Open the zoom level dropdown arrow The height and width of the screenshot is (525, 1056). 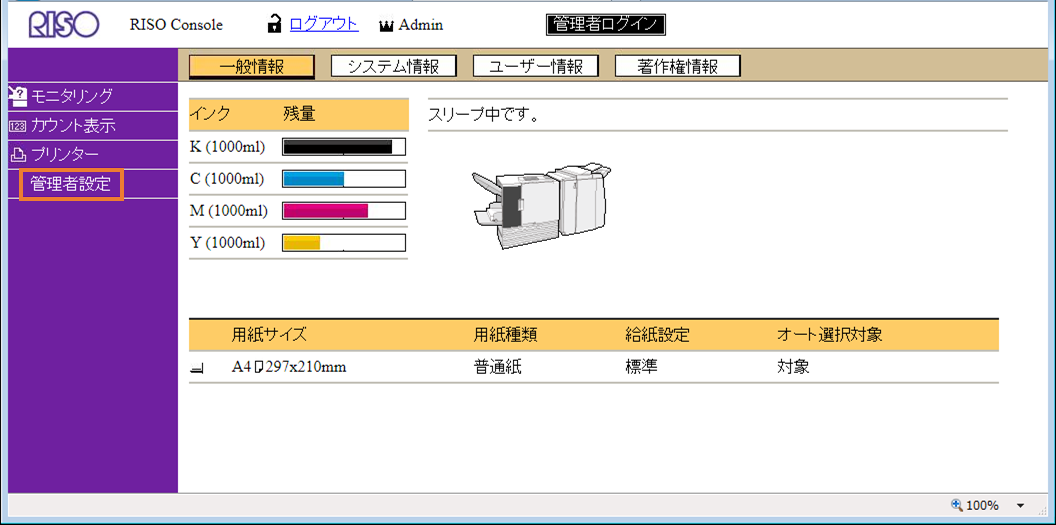pyautogui.click(x=1020, y=505)
